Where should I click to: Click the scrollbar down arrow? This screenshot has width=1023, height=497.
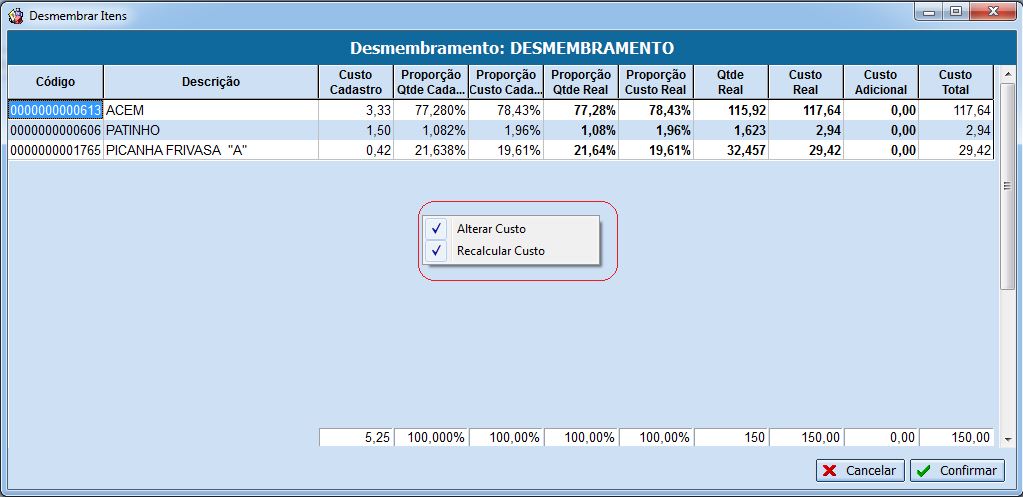(1007, 439)
